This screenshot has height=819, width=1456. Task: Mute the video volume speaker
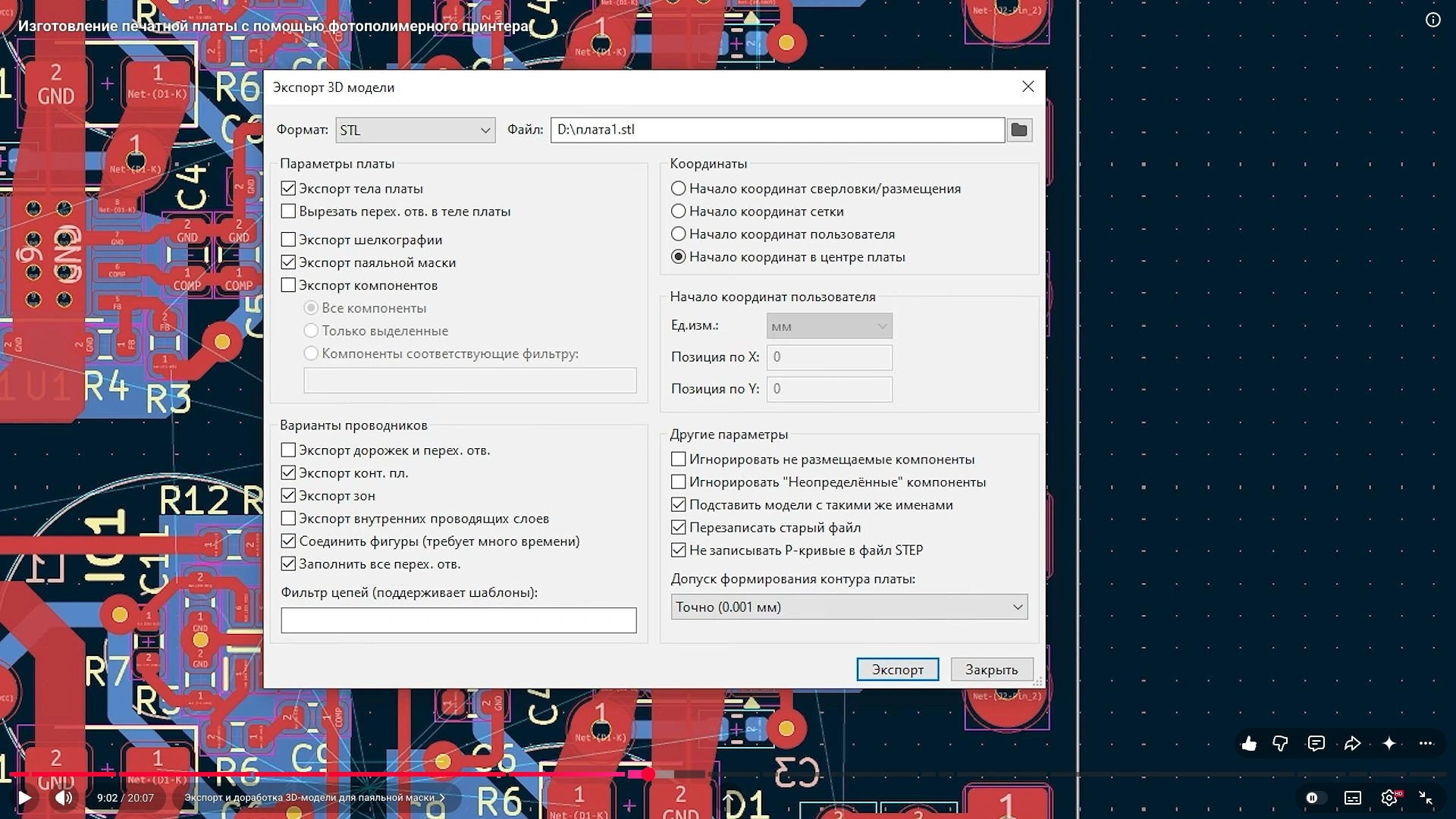[64, 798]
